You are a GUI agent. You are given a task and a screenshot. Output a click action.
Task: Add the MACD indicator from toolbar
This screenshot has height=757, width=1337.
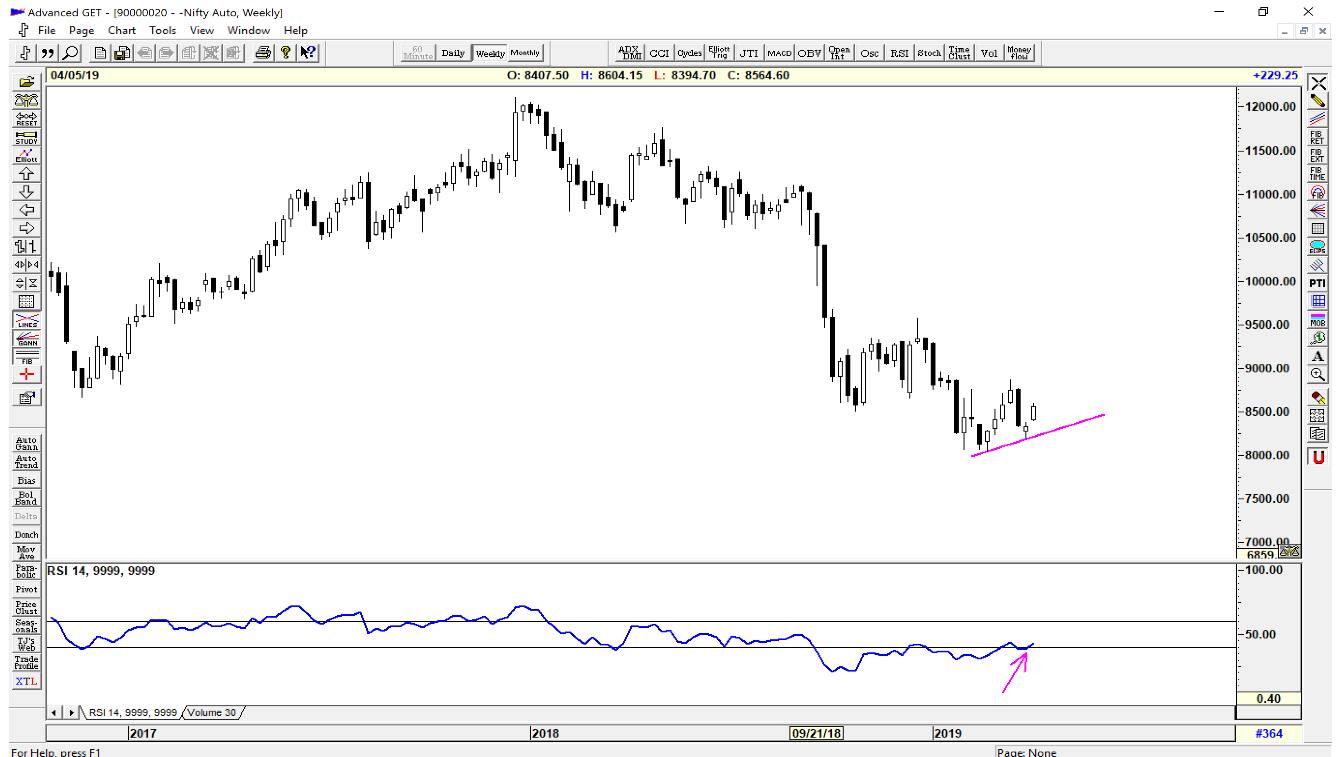pyautogui.click(x=779, y=53)
